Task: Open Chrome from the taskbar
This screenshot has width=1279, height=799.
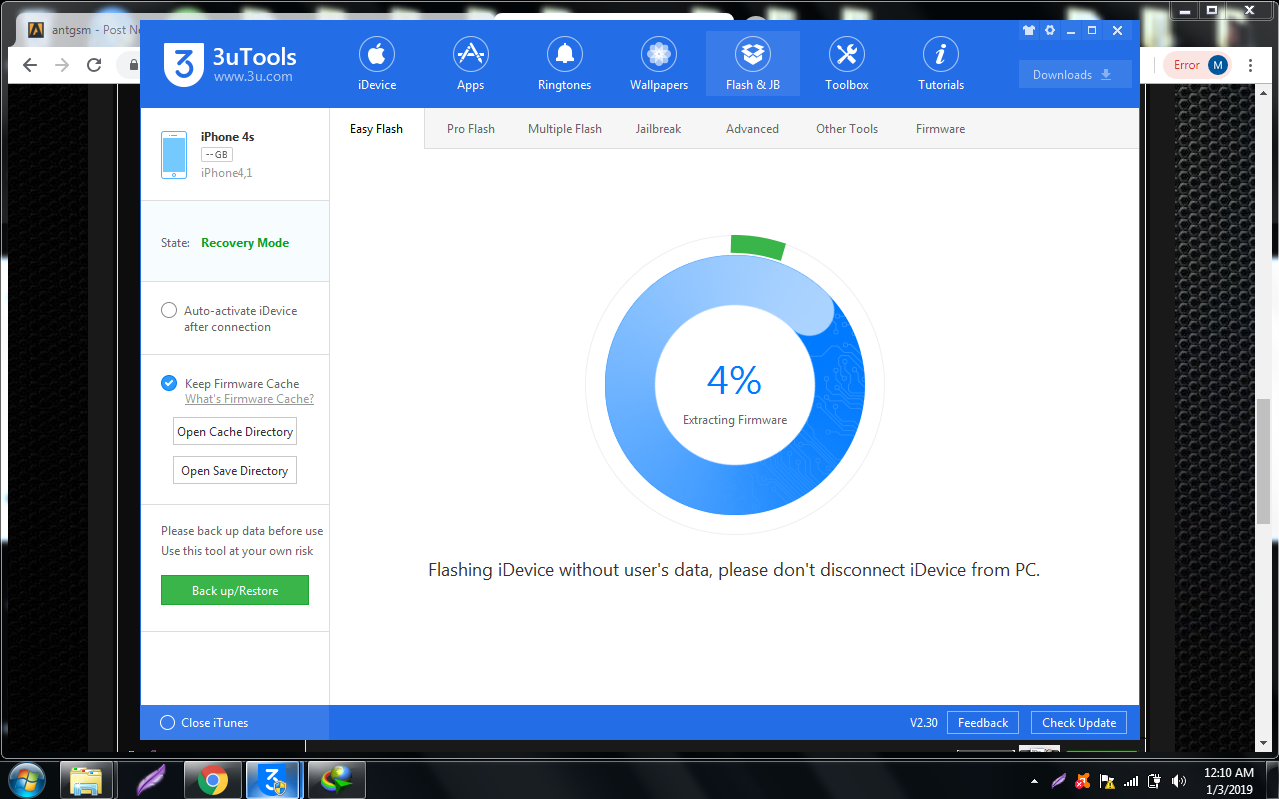Action: (212, 779)
